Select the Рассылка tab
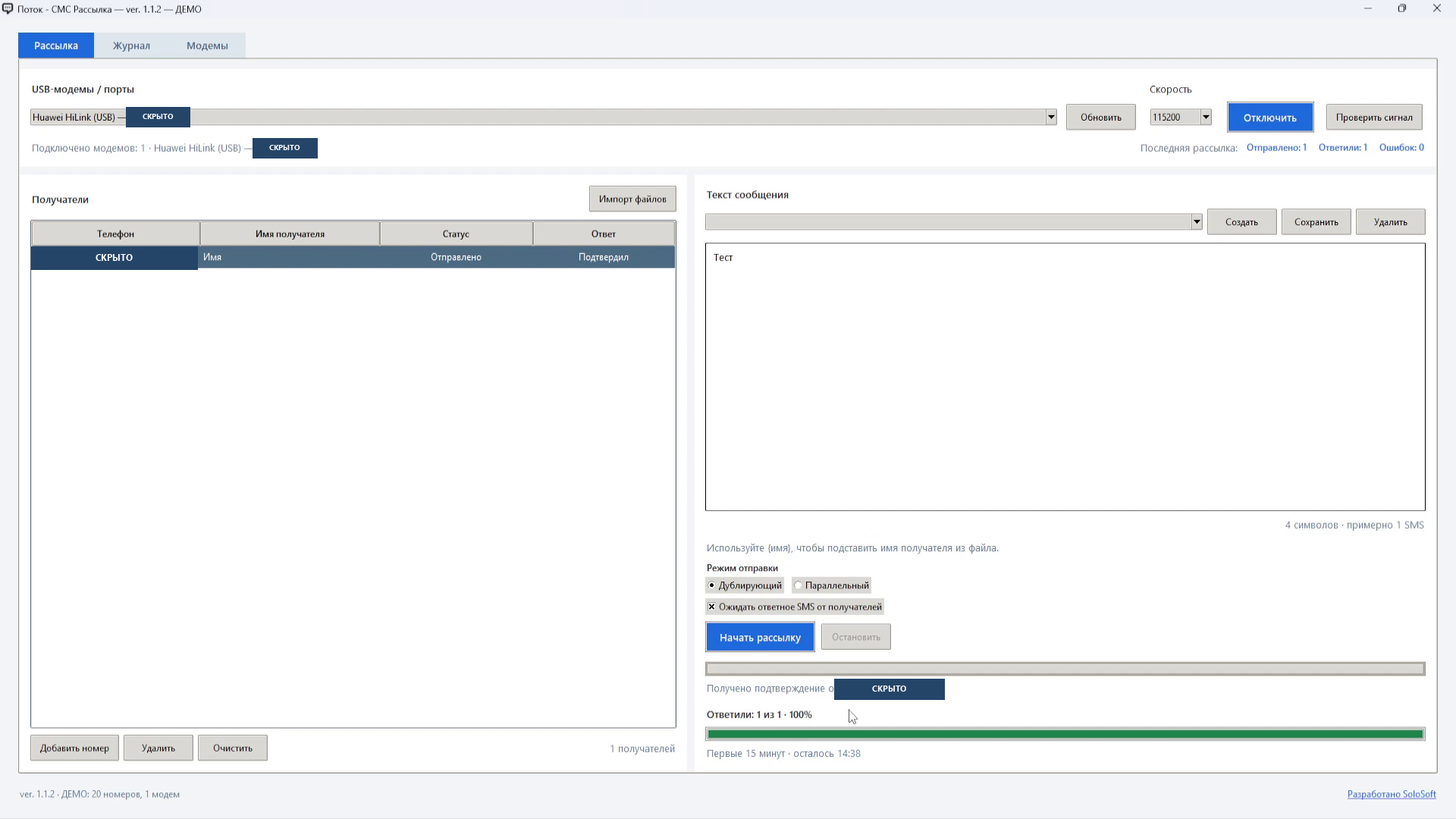Screen dimensions: 1456x819 tap(56, 45)
